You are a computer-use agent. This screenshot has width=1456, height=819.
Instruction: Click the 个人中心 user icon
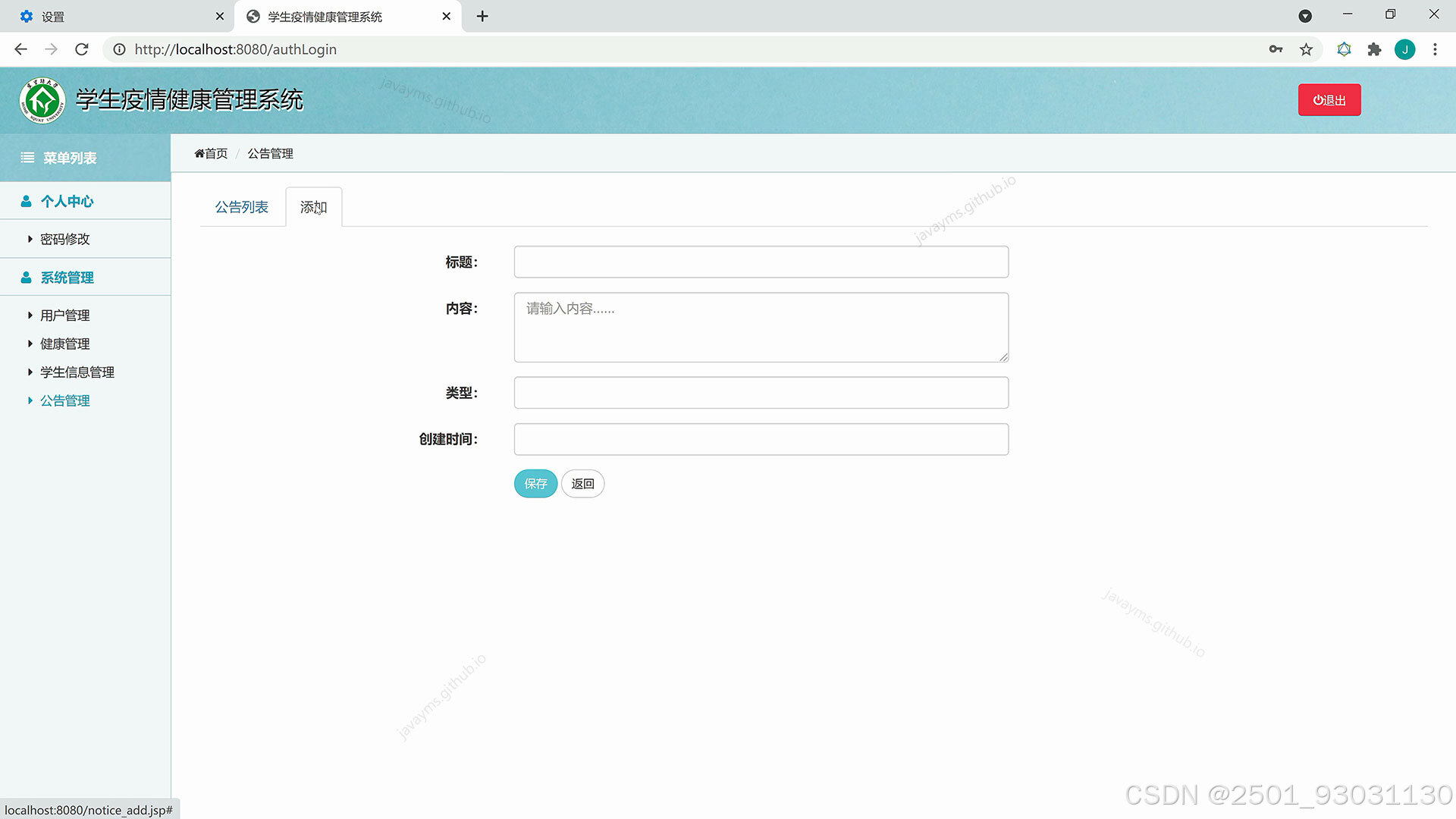[x=26, y=201]
